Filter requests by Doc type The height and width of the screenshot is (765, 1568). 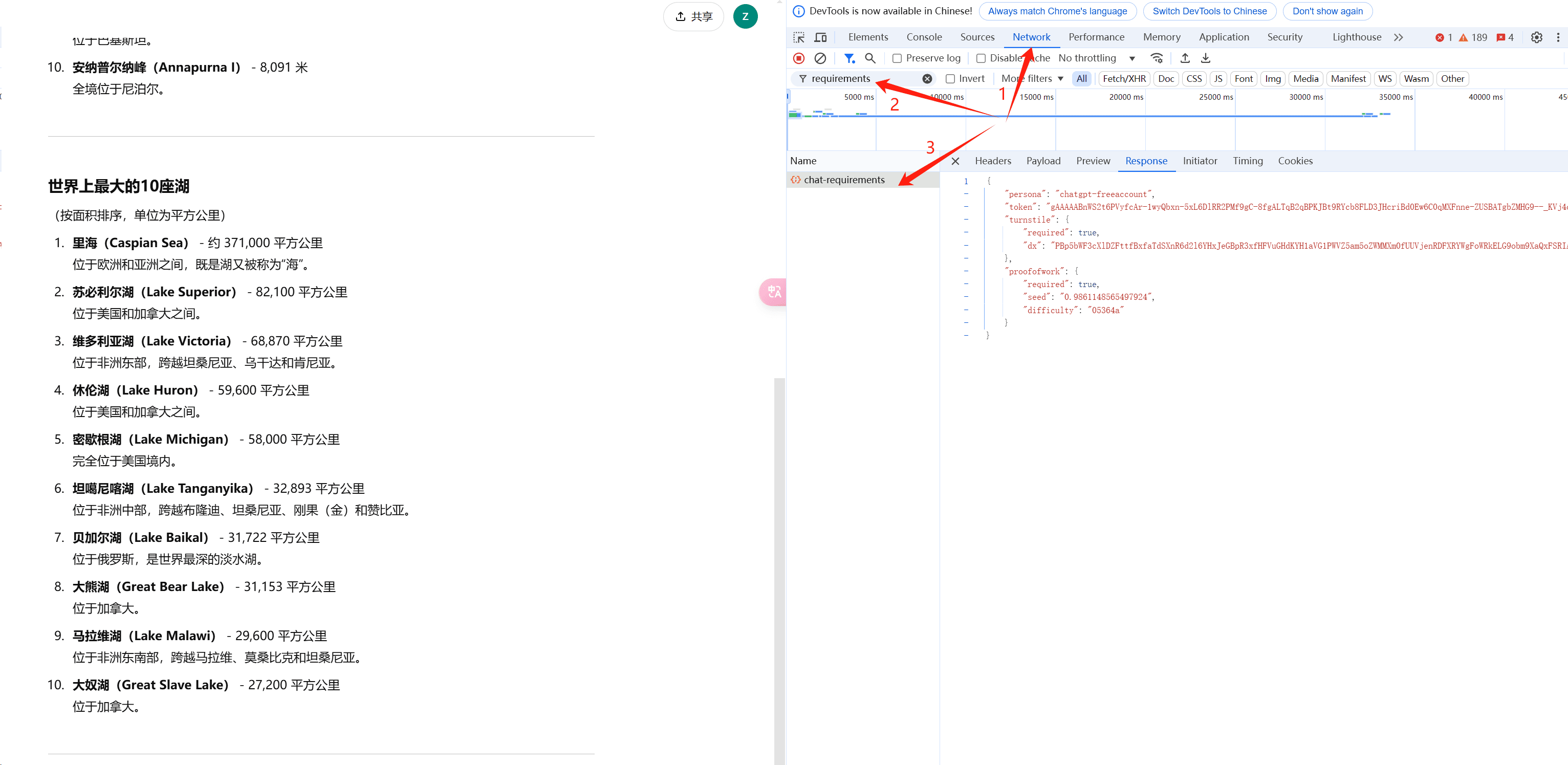click(1166, 79)
